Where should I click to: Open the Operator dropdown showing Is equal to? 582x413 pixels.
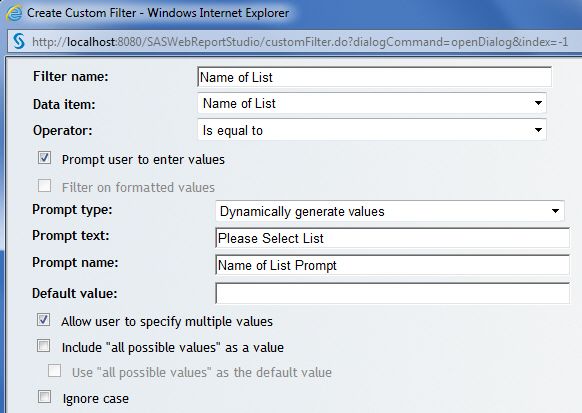click(372, 130)
